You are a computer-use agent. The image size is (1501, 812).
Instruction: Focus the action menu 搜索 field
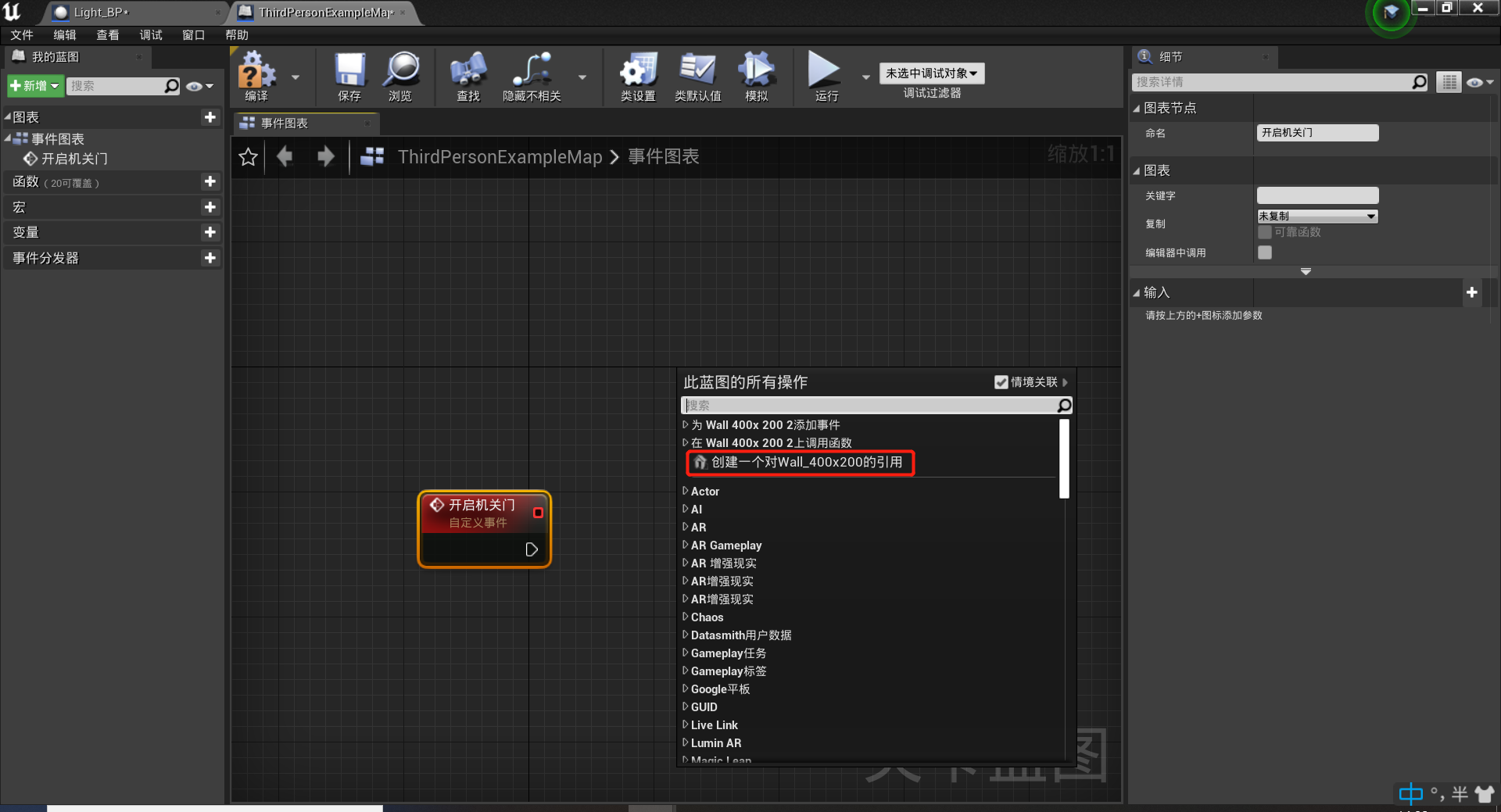tap(876, 406)
